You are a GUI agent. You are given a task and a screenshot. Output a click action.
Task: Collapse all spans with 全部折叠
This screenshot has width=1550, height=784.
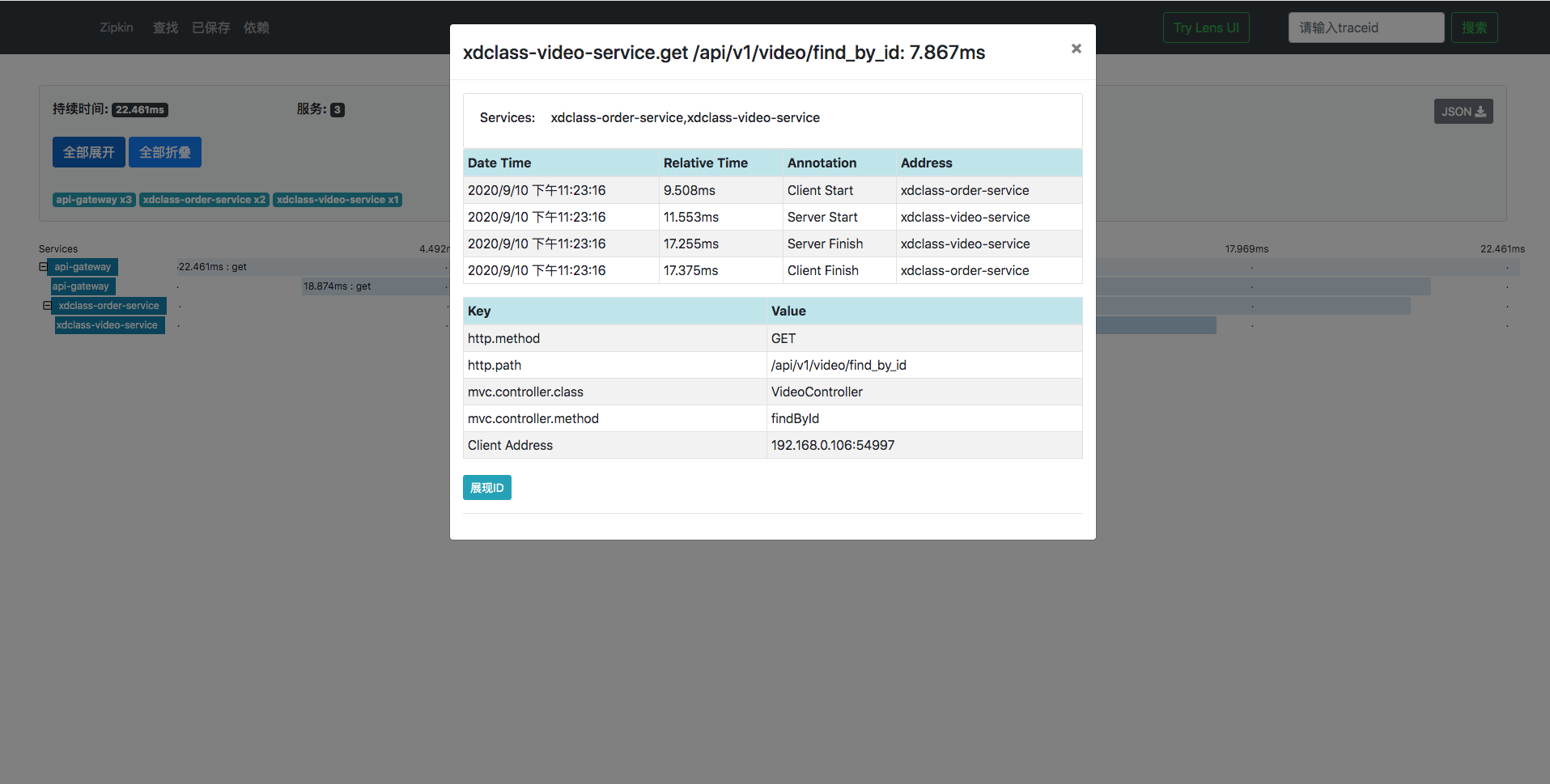click(x=165, y=152)
